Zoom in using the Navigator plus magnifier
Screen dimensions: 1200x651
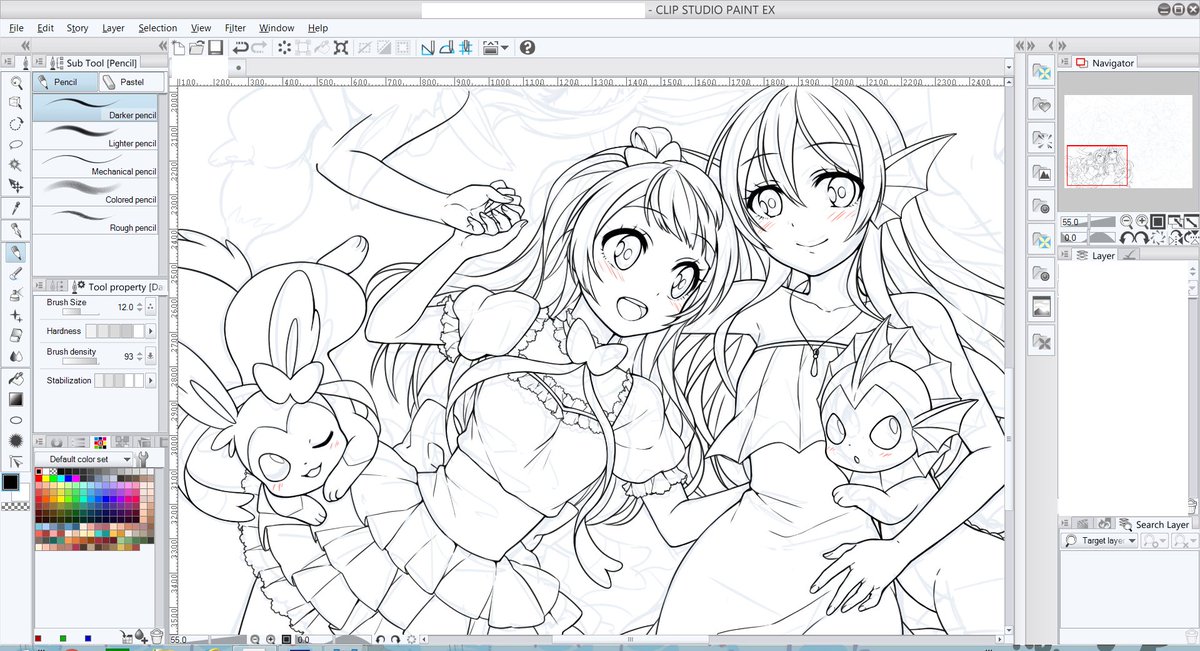click(x=1142, y=221)
